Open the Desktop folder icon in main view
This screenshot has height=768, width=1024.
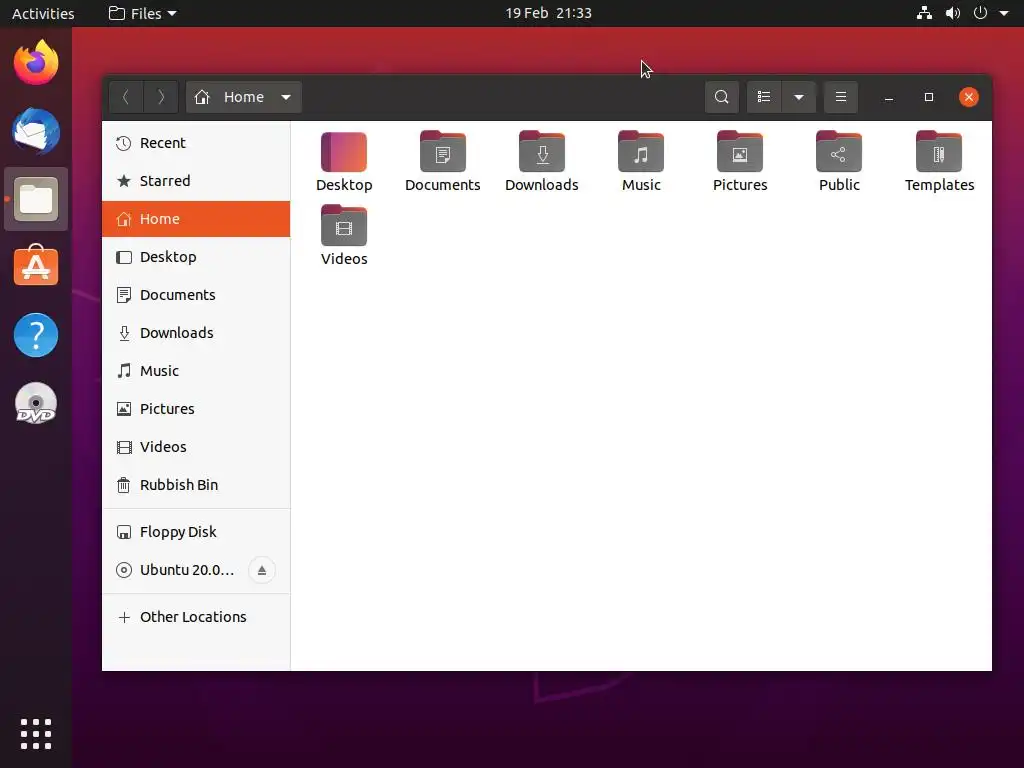[x=344, y=152]
